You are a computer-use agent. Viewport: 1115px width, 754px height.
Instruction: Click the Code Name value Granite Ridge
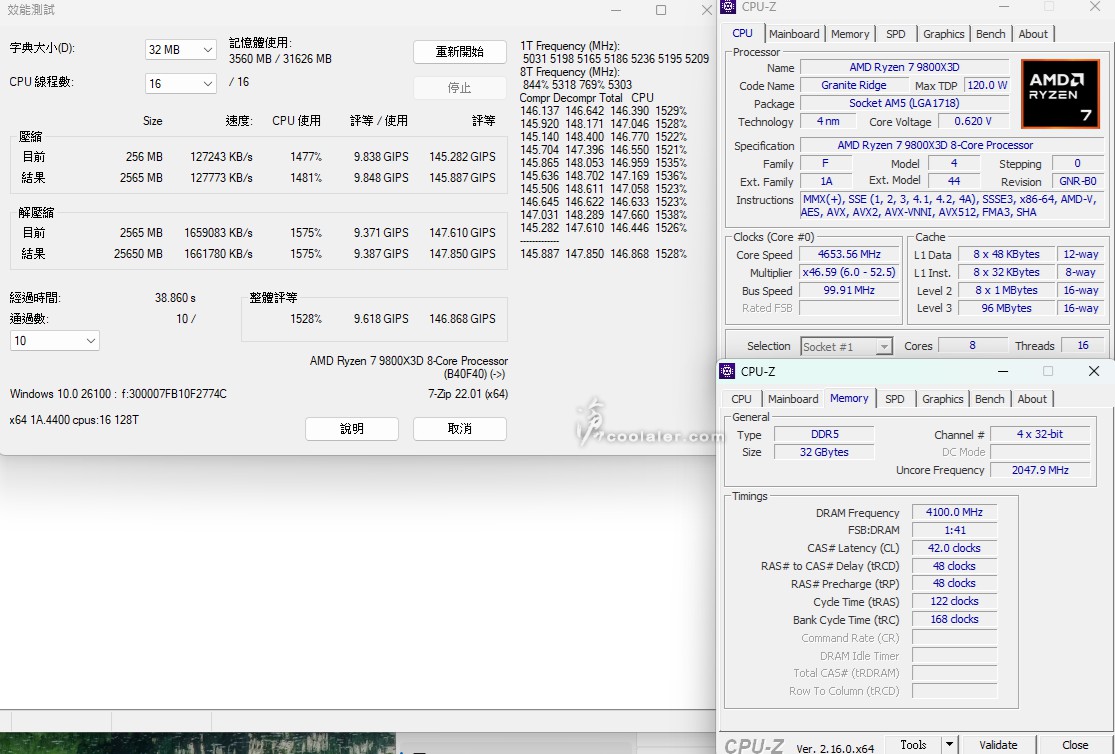pyautogui.click(x=853, y=85)
